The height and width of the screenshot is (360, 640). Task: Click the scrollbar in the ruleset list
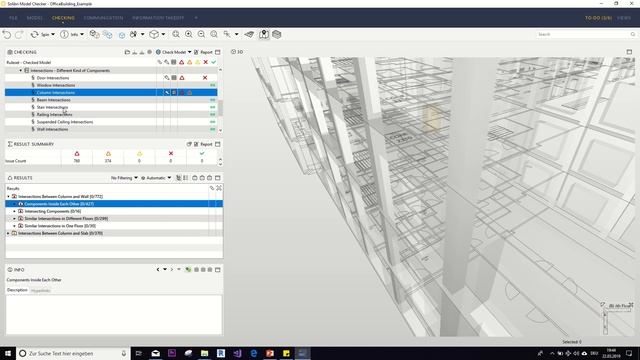click(220, 107)
